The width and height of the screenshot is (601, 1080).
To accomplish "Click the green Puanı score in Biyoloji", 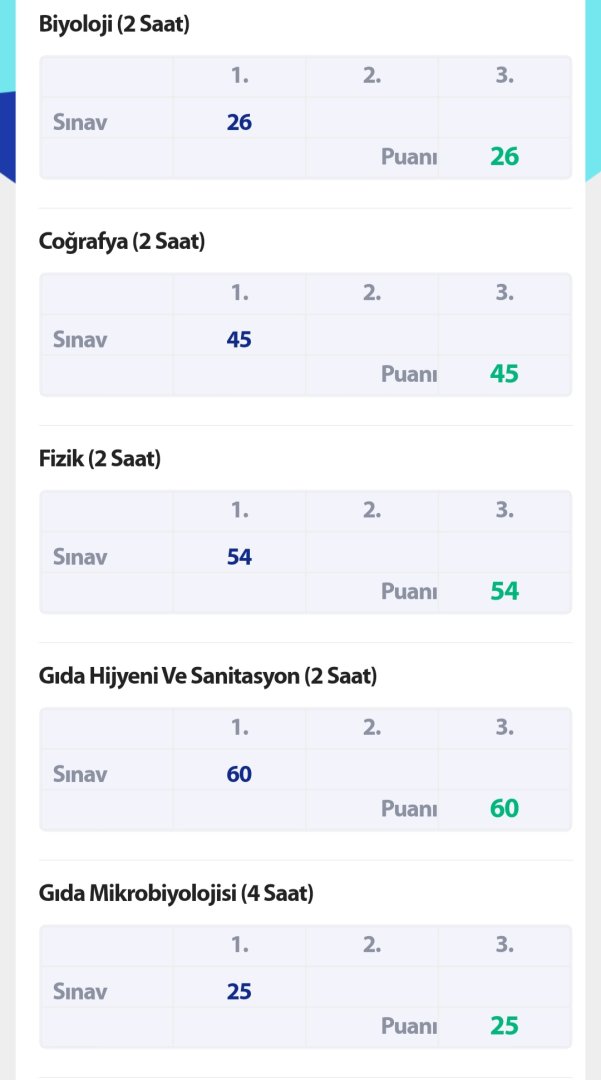I will [504, 157].
